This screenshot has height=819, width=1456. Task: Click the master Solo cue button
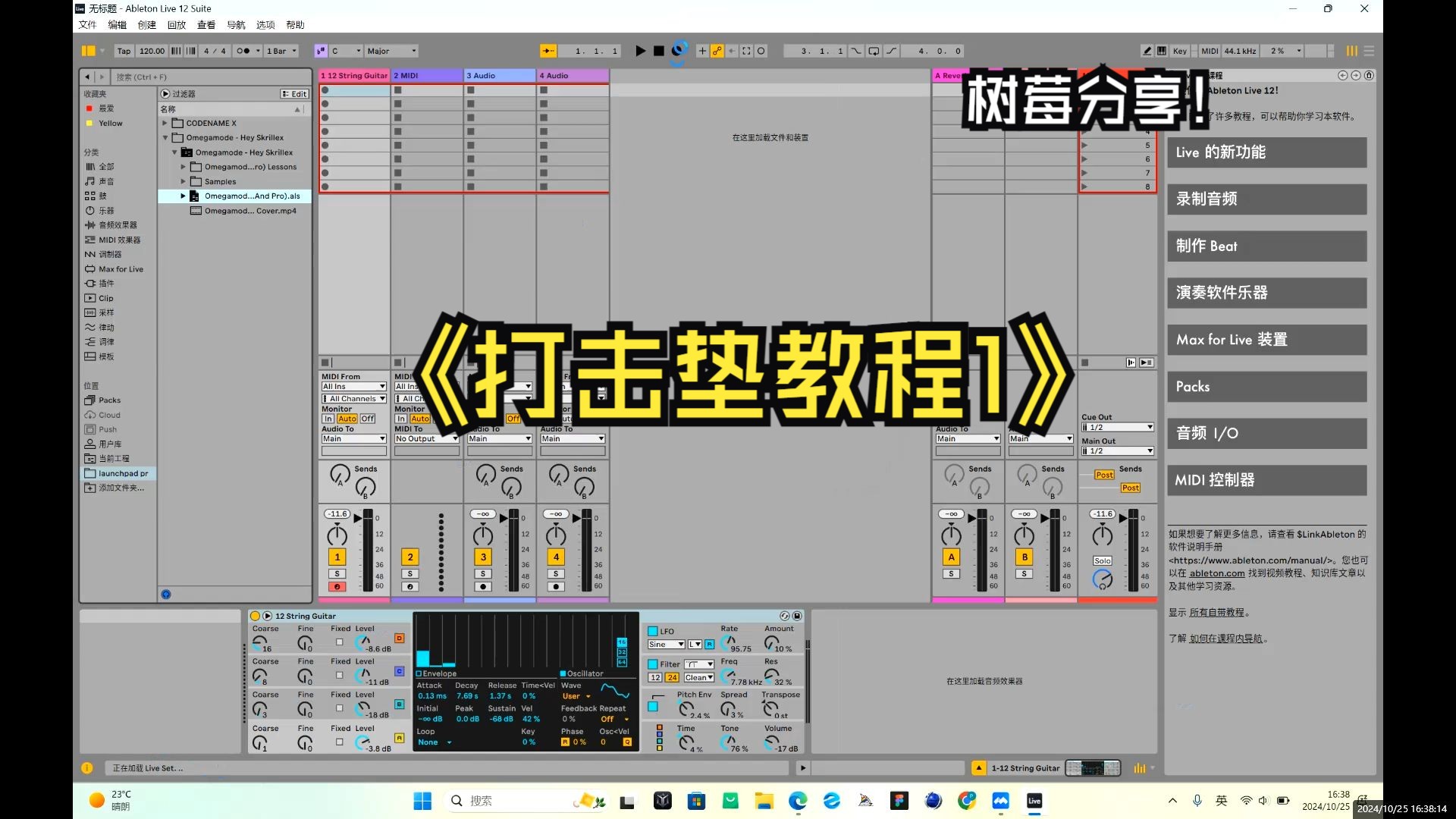[x=1102, y=561]
